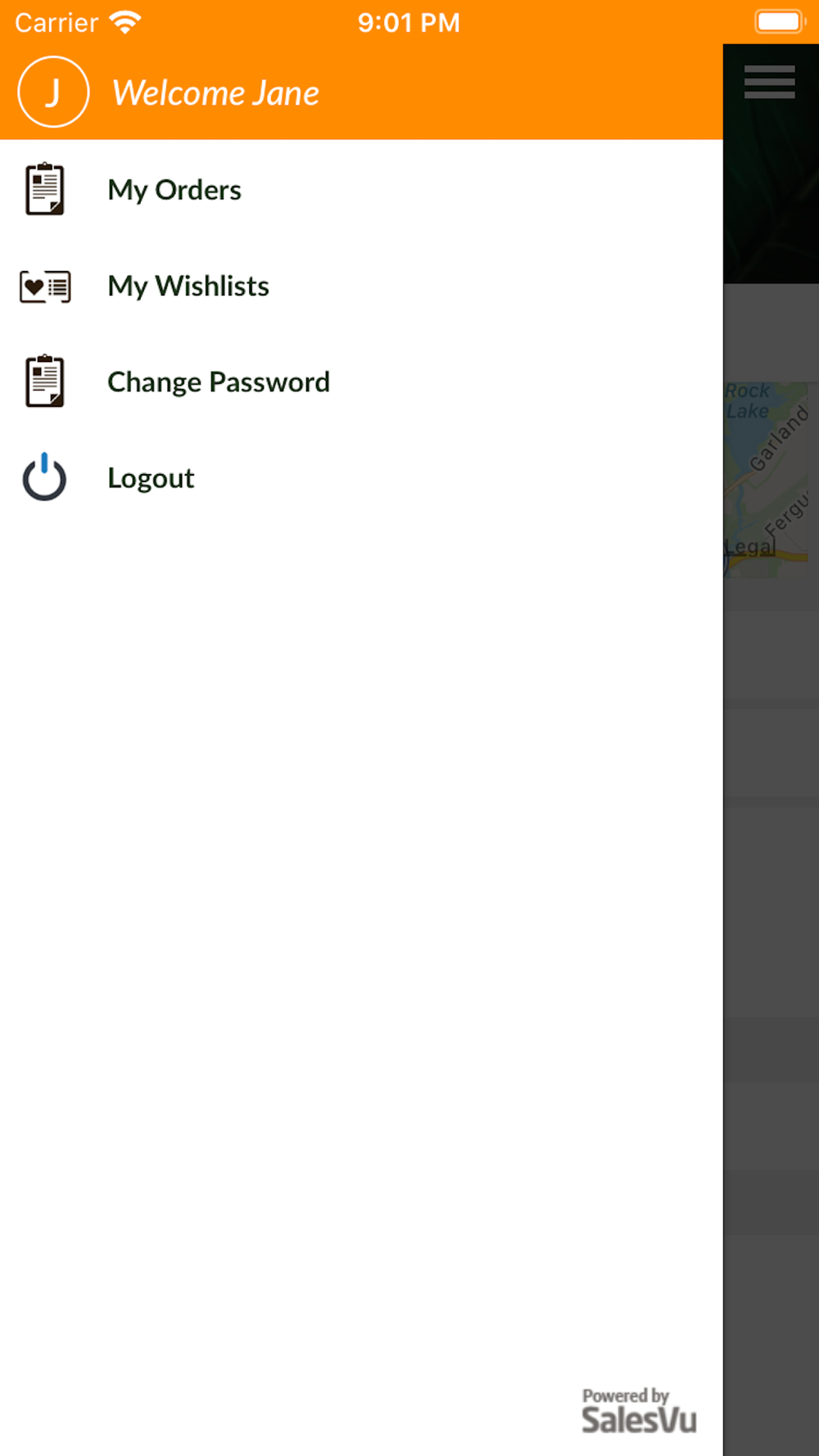The width and height of the screenshot is (819, 1456).
Task: Tap the Welcome Jane header text
Action: coord(215,93)
